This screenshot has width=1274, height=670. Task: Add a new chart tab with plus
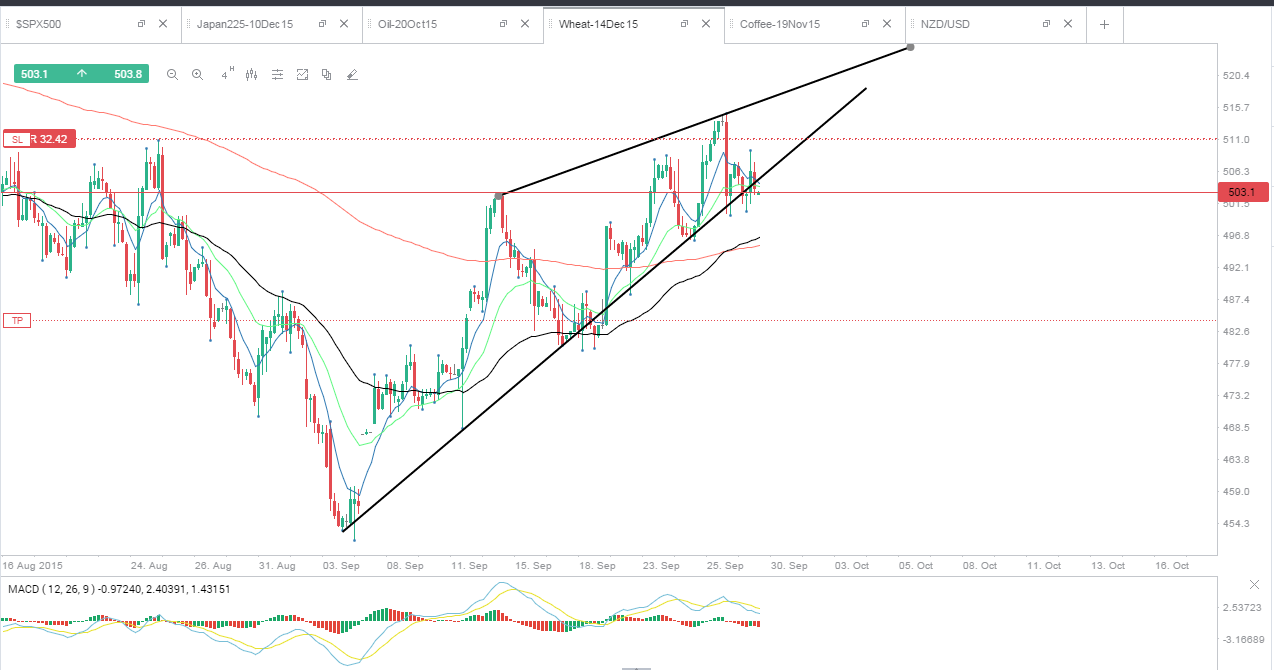(x=1104, y=24)
